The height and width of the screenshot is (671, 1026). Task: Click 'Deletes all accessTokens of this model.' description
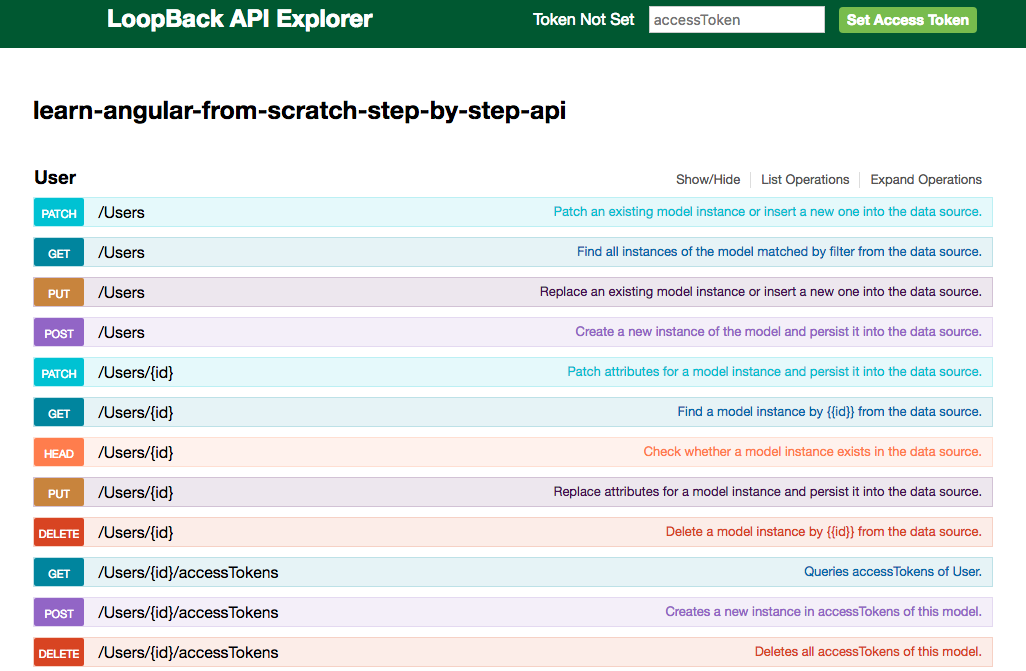(868, 651)
